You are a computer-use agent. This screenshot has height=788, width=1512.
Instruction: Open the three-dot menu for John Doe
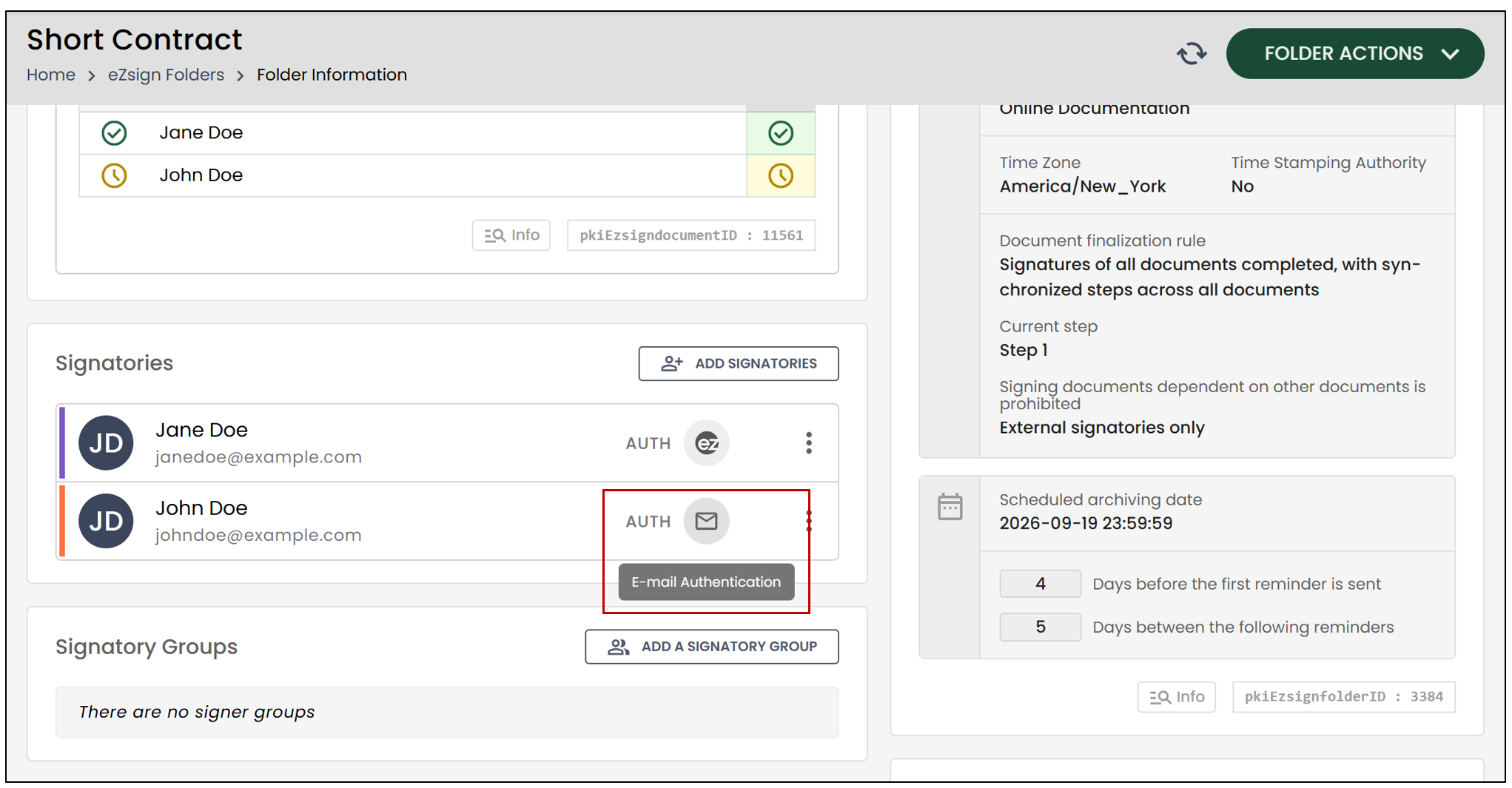(x=809, y=521)
